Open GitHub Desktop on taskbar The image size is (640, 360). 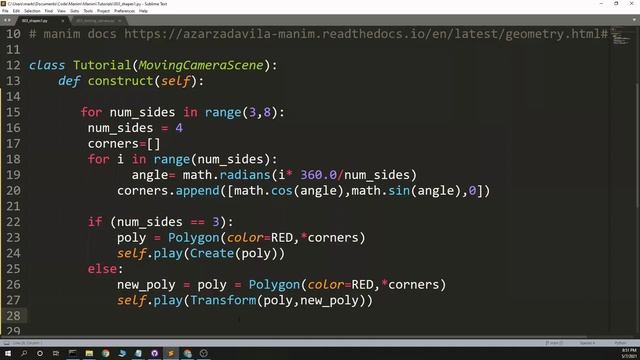pyautogui.click(x=155, y=353)
